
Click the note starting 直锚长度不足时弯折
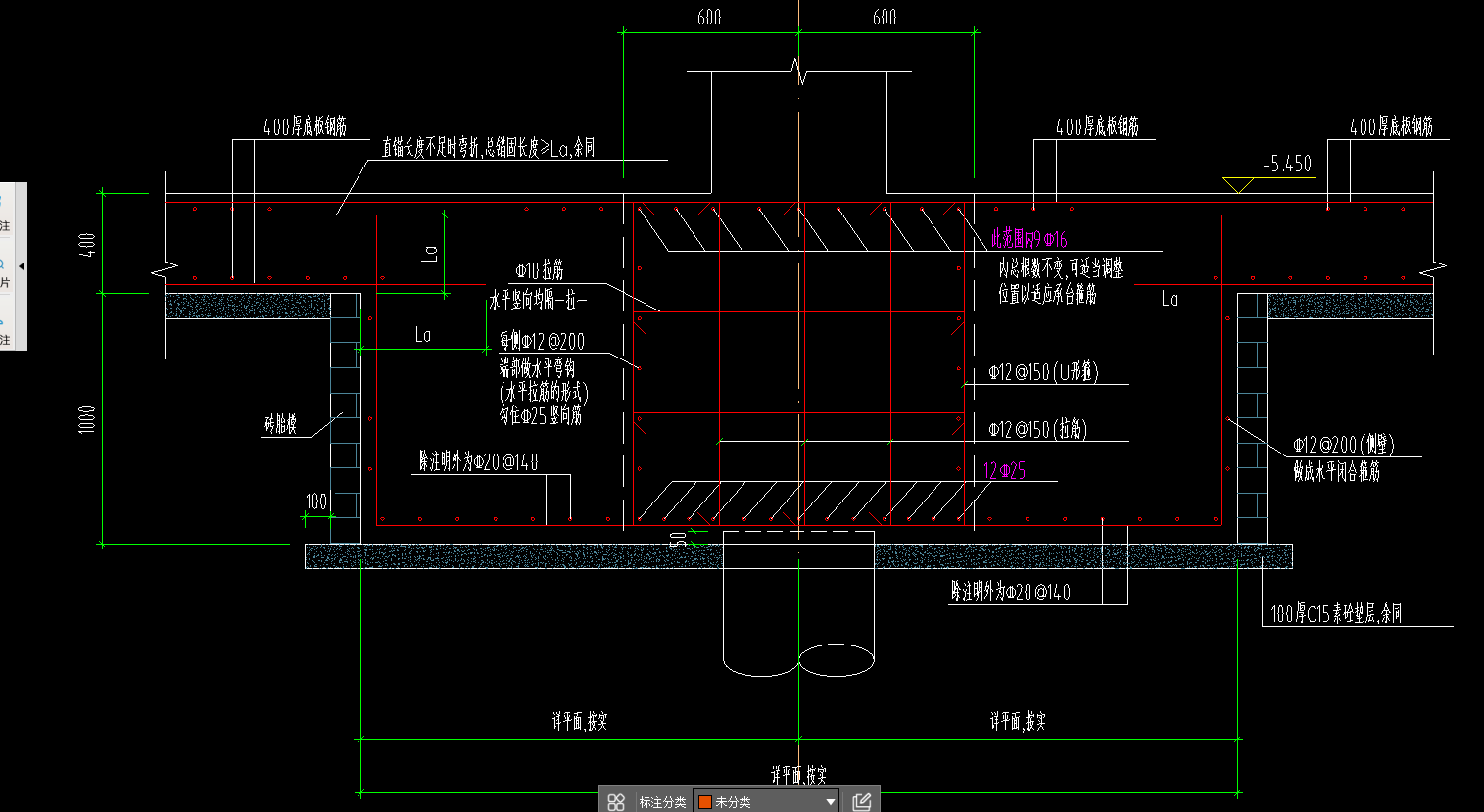(488, 148)
